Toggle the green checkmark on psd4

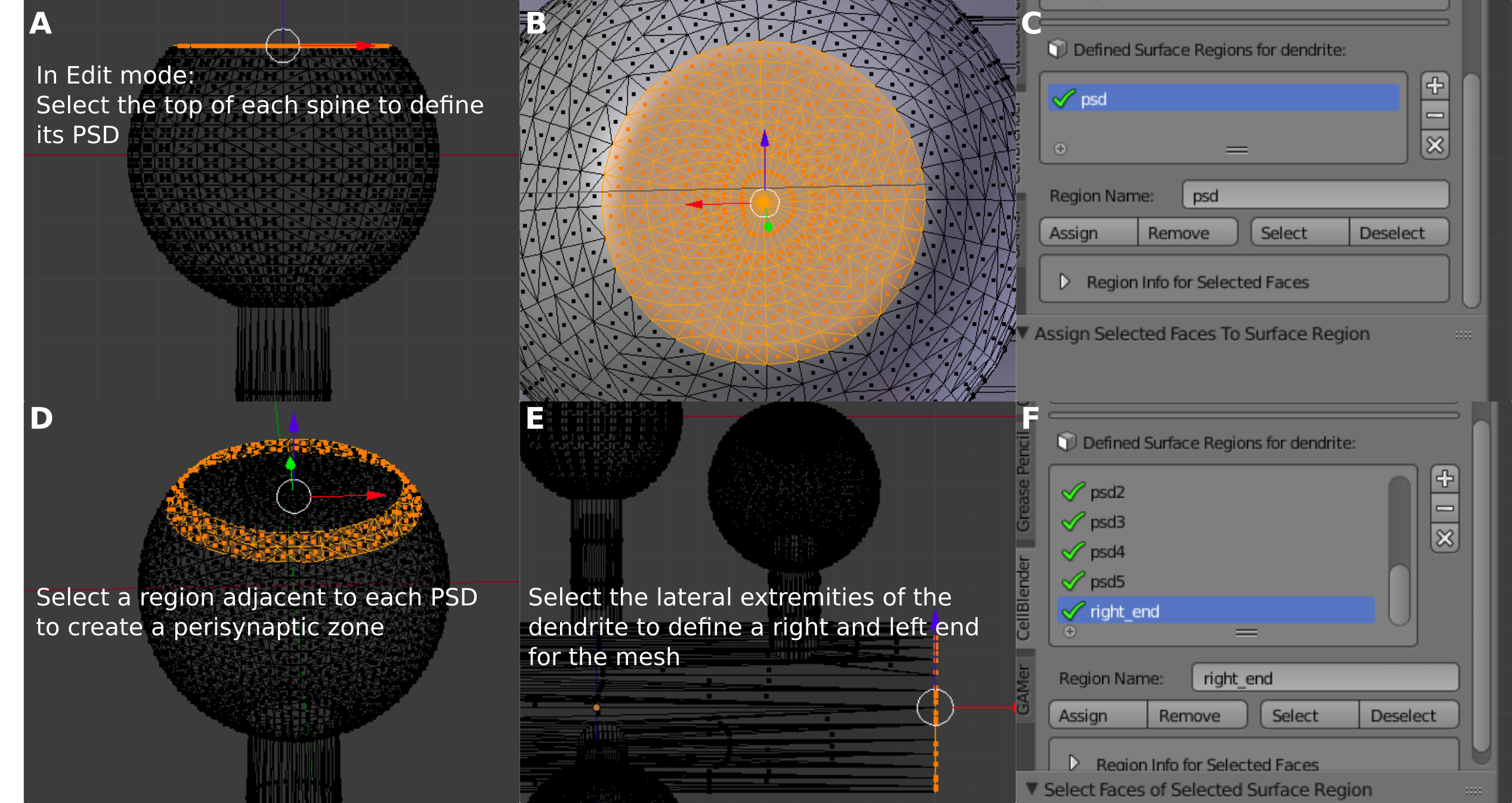coord(1073,552)
